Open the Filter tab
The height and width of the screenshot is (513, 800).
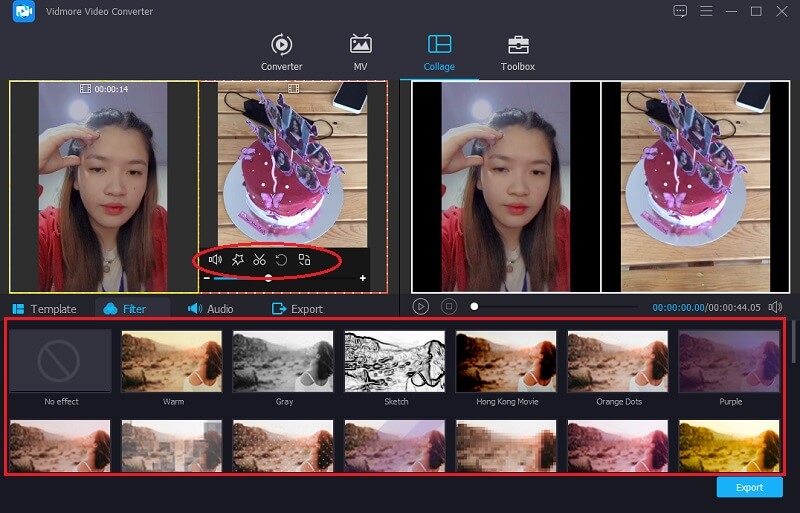pyautogui.click(x=124, y=309)
